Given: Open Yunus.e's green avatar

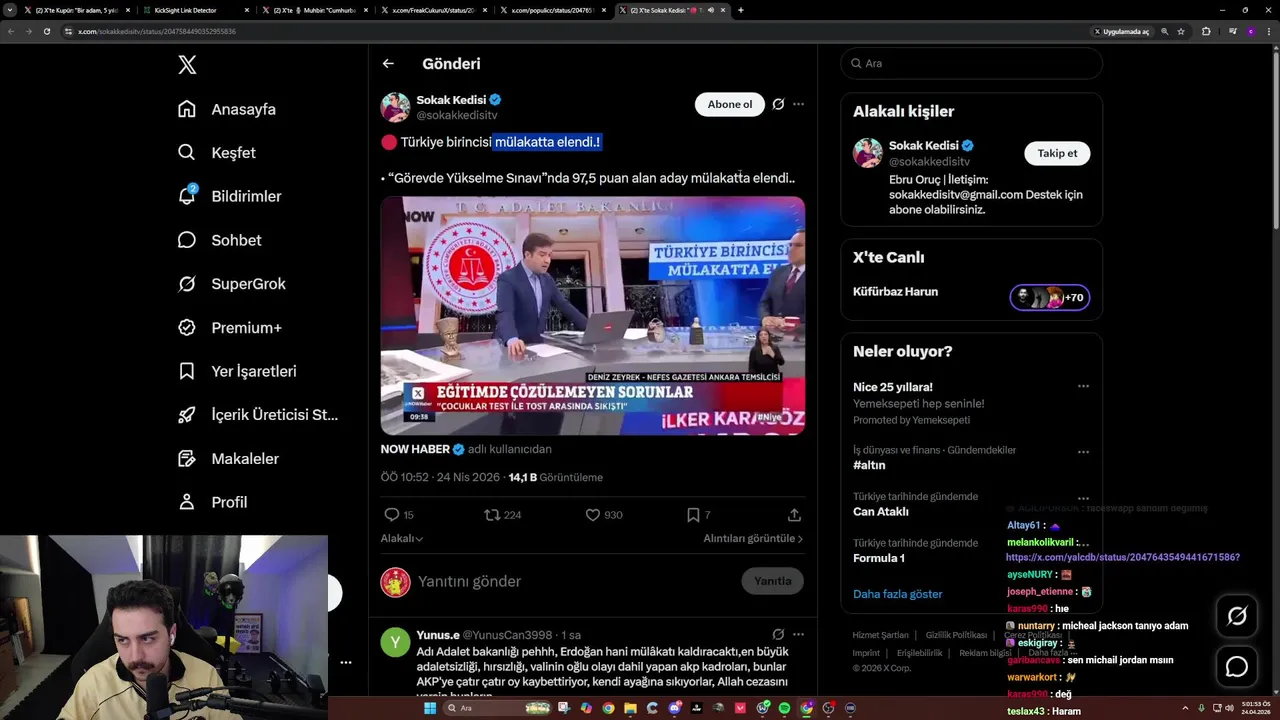Looking at the screenshot, I should 395,641.
